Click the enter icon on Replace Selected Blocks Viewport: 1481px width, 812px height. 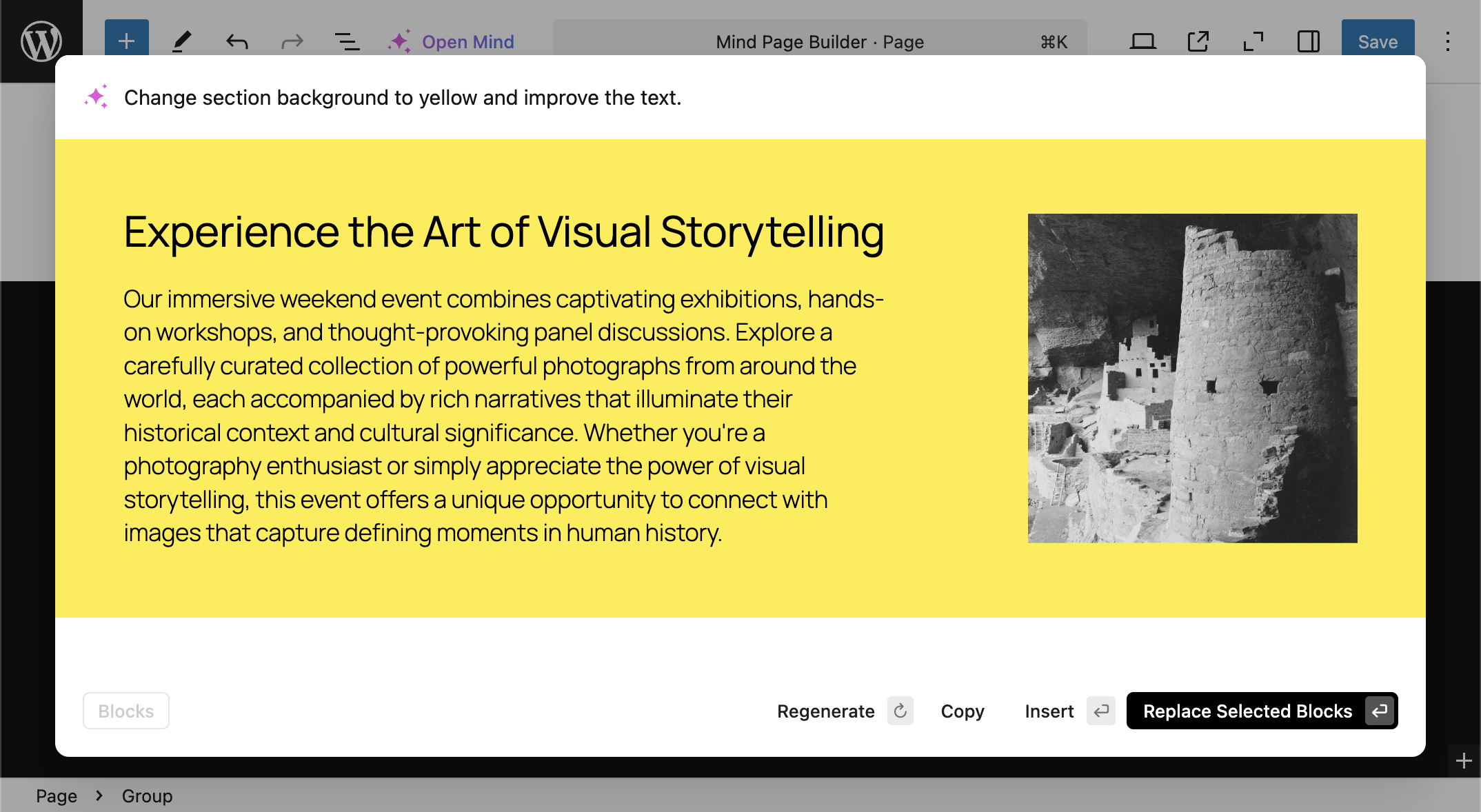1380,711
